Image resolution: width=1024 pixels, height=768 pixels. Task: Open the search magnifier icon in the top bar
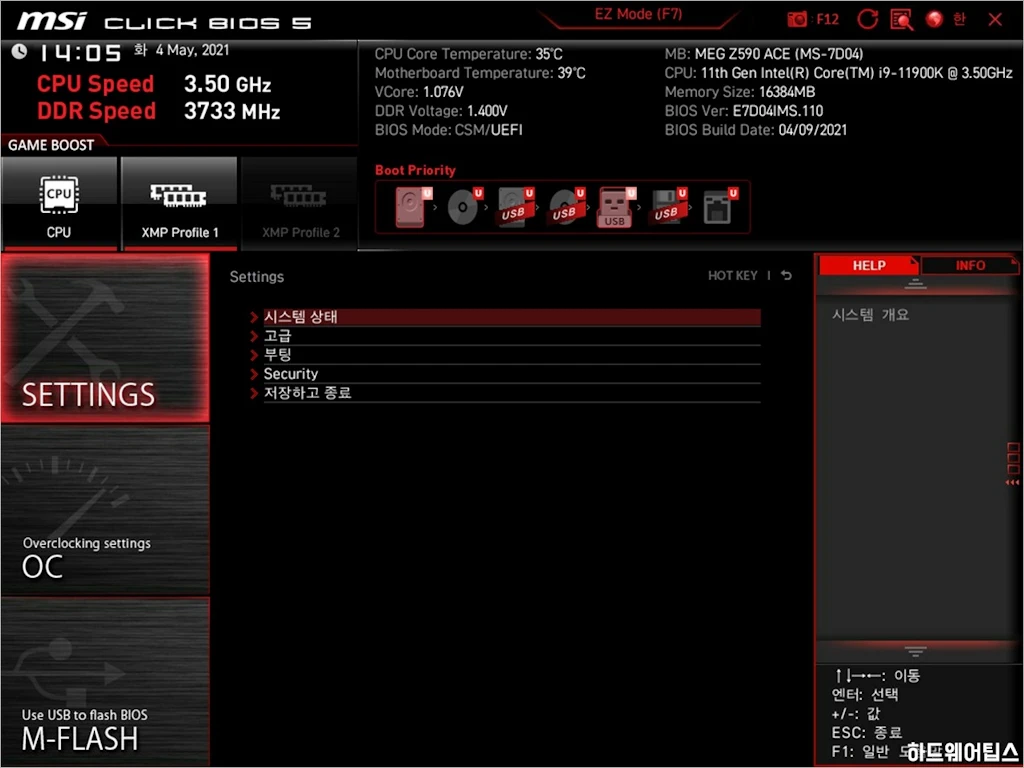click(x=901, y=20)
